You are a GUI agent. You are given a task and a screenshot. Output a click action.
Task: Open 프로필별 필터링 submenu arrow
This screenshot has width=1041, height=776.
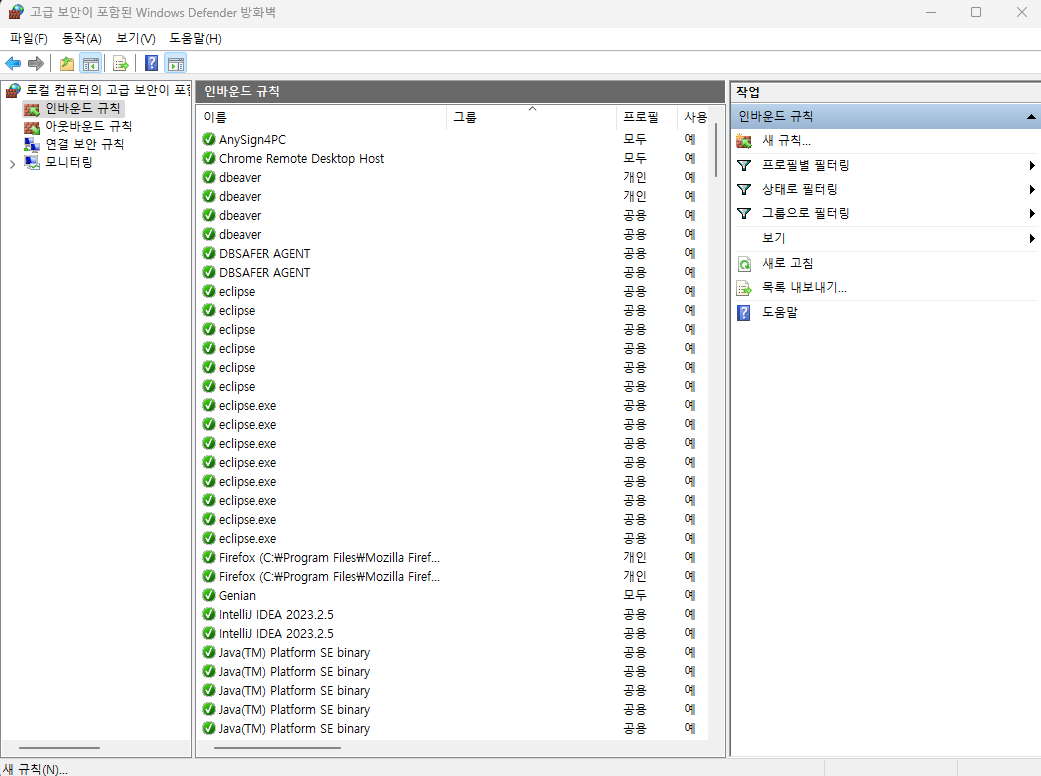[1032, 165]
